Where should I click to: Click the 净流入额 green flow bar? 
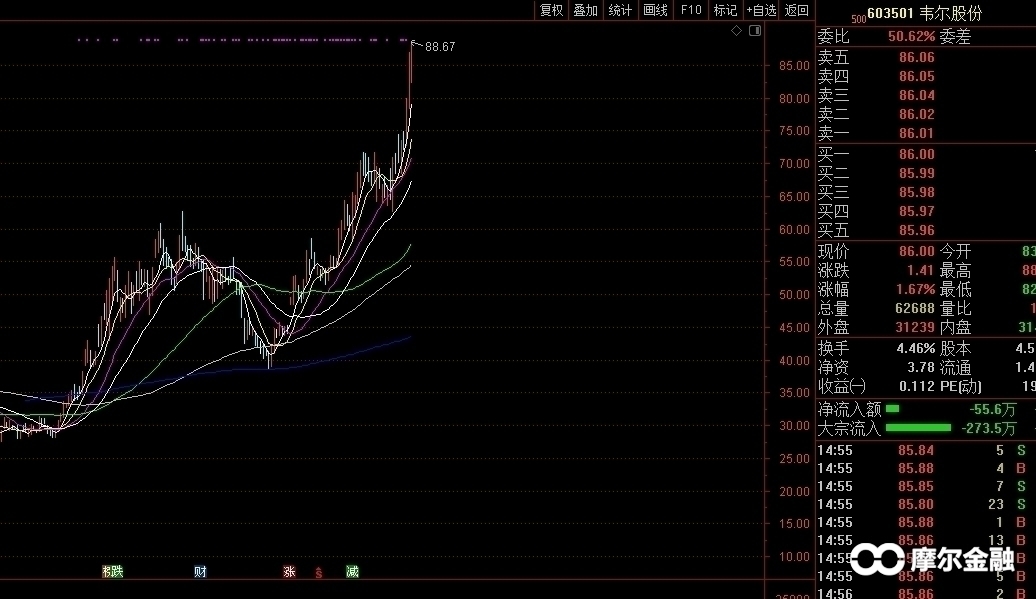pos(893,408)
